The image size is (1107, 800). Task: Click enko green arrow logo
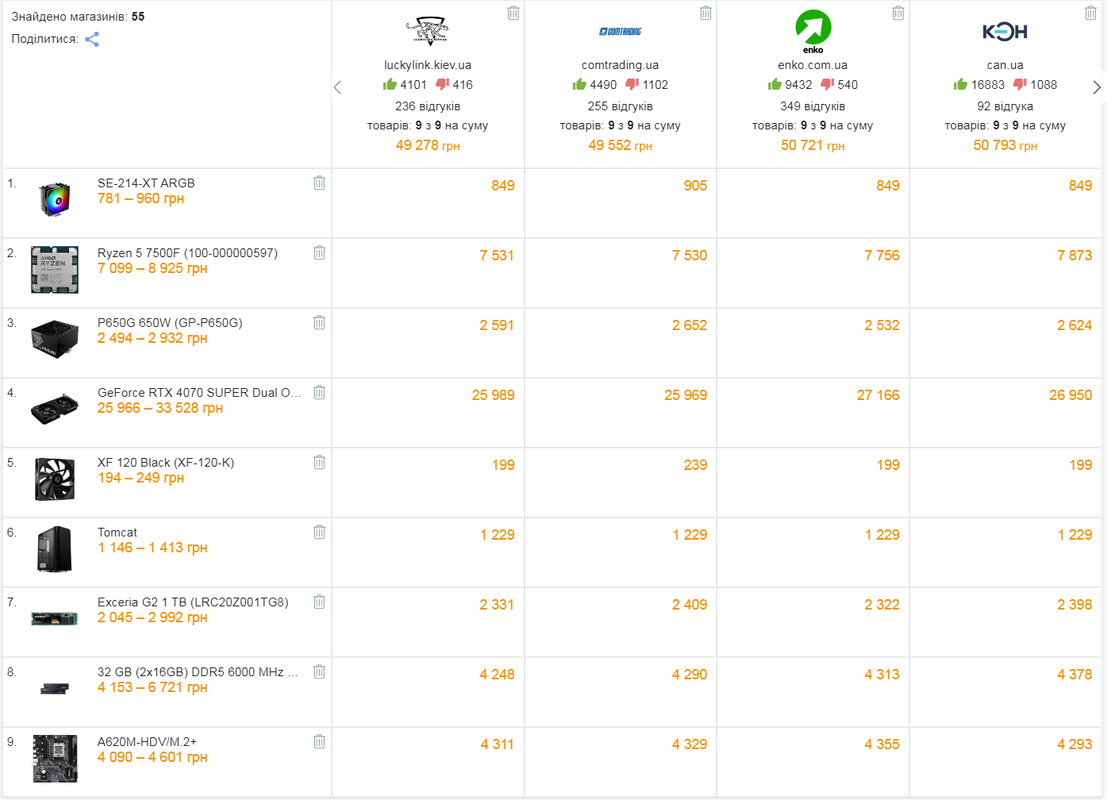(813, 31)
